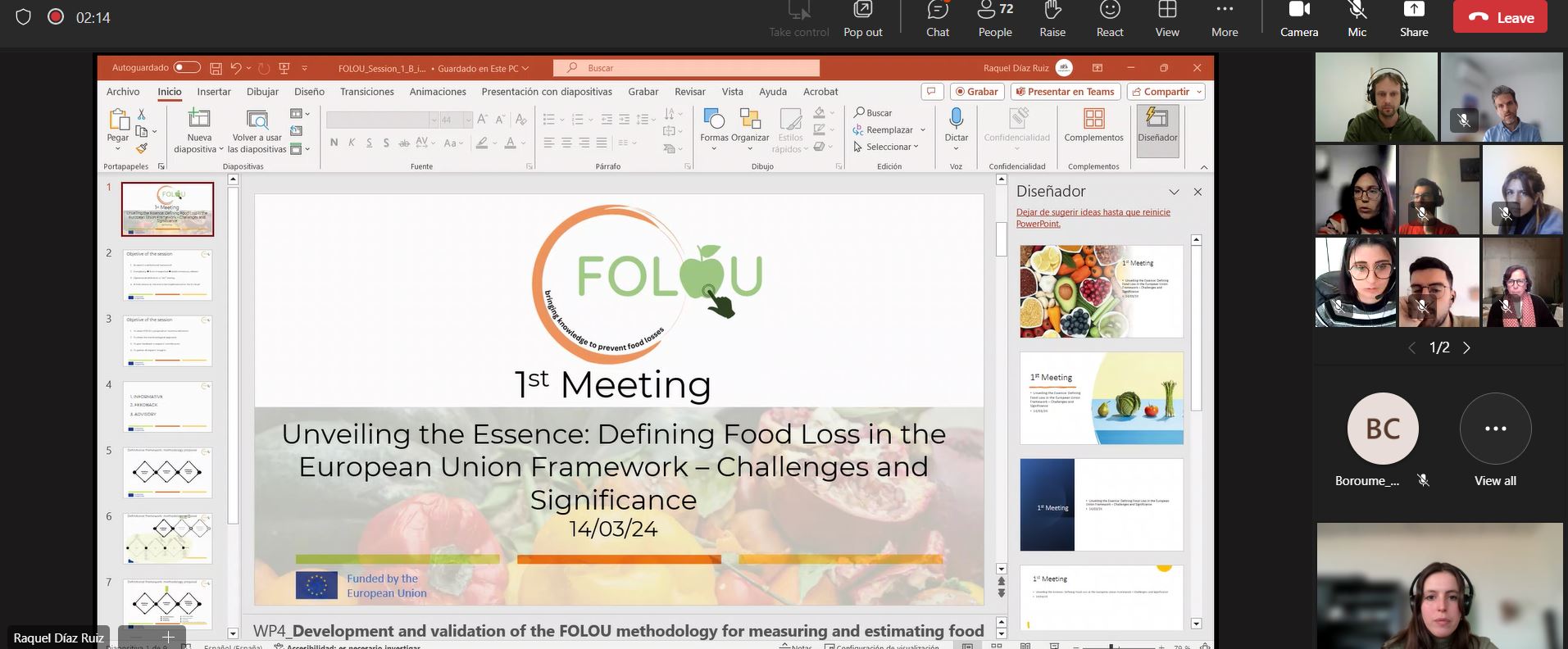Raise your hand in the meeting
The width and height of the screenshot is (1568, 649).
(x=1052, y=20)
